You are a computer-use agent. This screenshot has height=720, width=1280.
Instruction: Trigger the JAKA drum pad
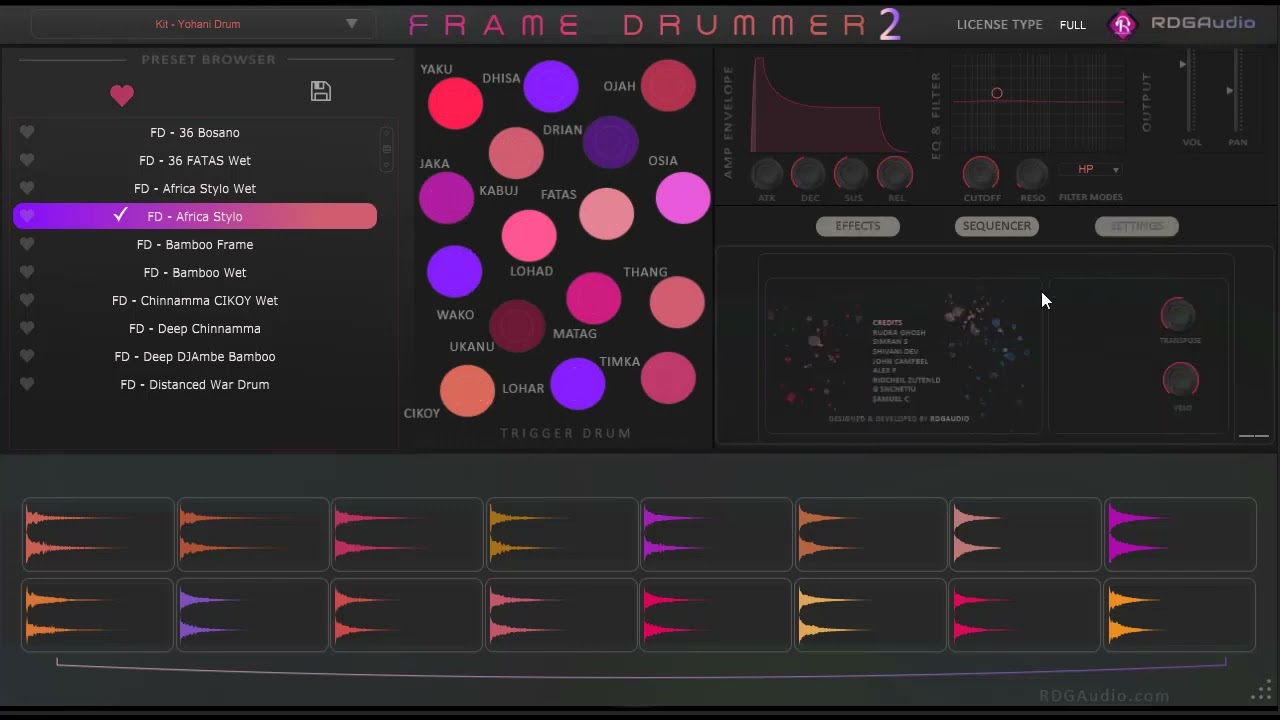(x=446, y=197)
